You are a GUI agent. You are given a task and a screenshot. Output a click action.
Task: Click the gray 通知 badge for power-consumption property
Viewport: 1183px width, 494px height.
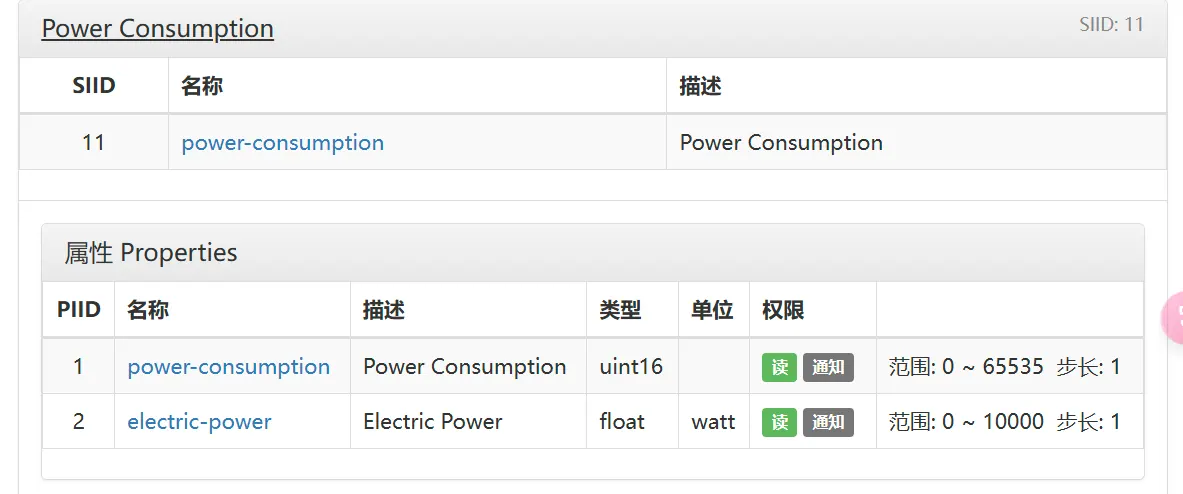(x=828, y=367)
